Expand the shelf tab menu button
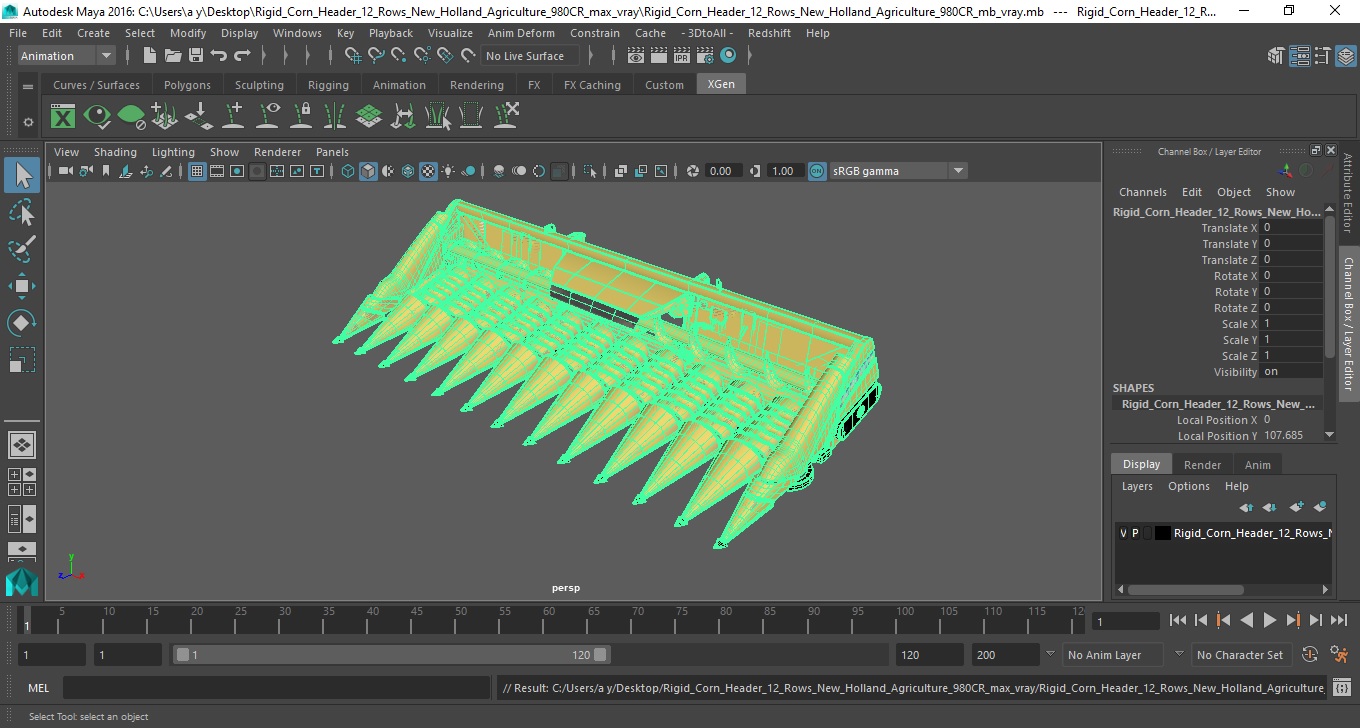 (28, 86)
